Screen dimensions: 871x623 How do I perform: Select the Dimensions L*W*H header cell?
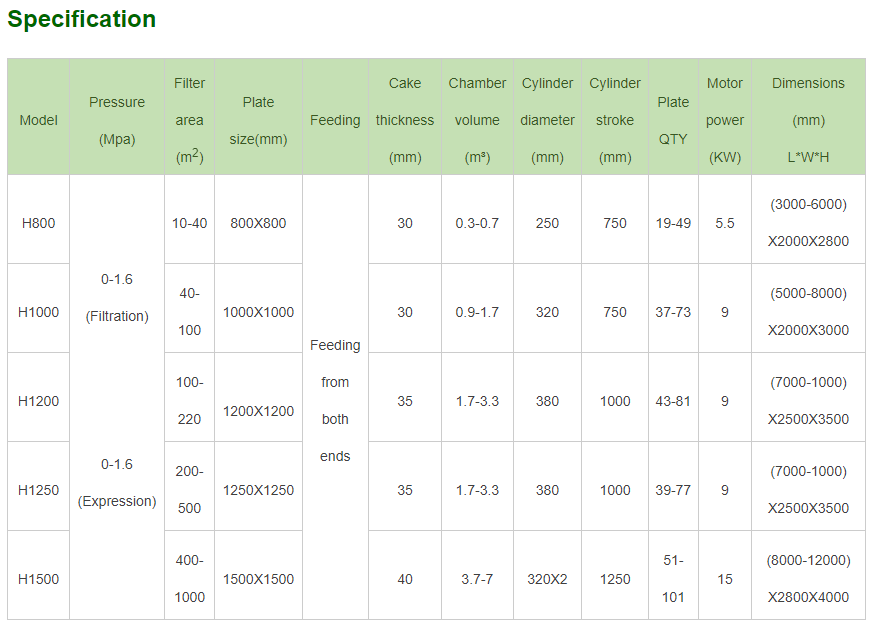click(808, 120)
